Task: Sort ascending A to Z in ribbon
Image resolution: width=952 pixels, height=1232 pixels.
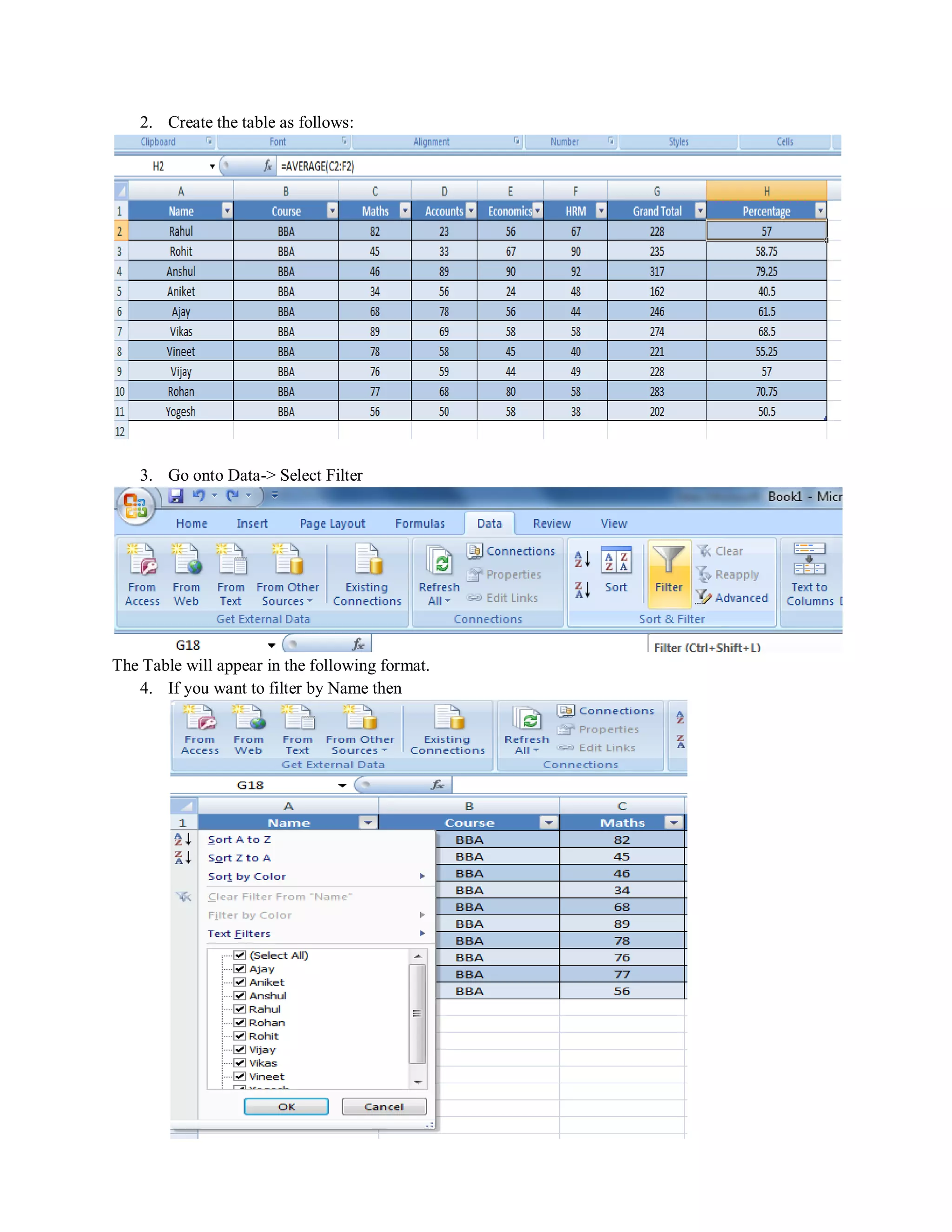Action: (x=582, y=559)
